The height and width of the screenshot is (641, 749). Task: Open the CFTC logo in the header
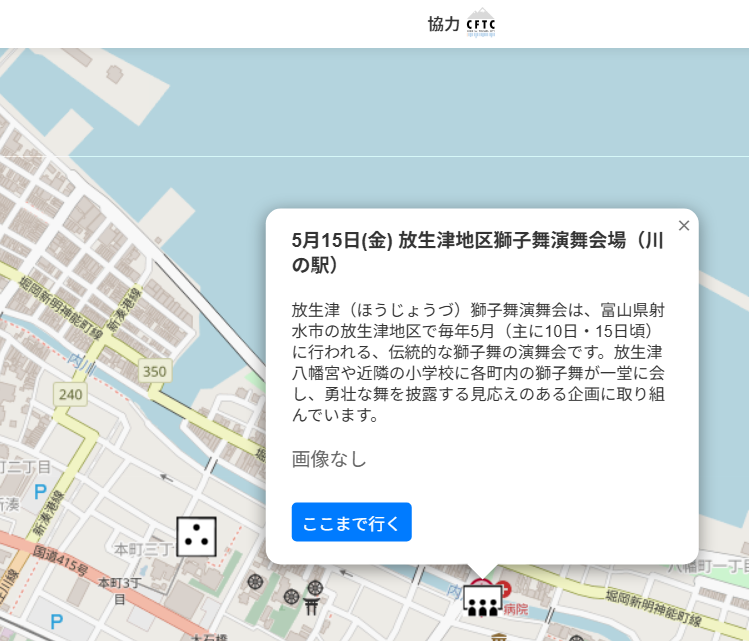(481, 23)
